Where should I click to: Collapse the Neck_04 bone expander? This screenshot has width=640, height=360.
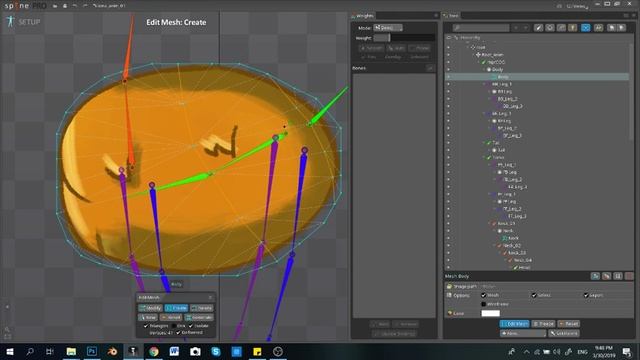click(x=505, y=260)
